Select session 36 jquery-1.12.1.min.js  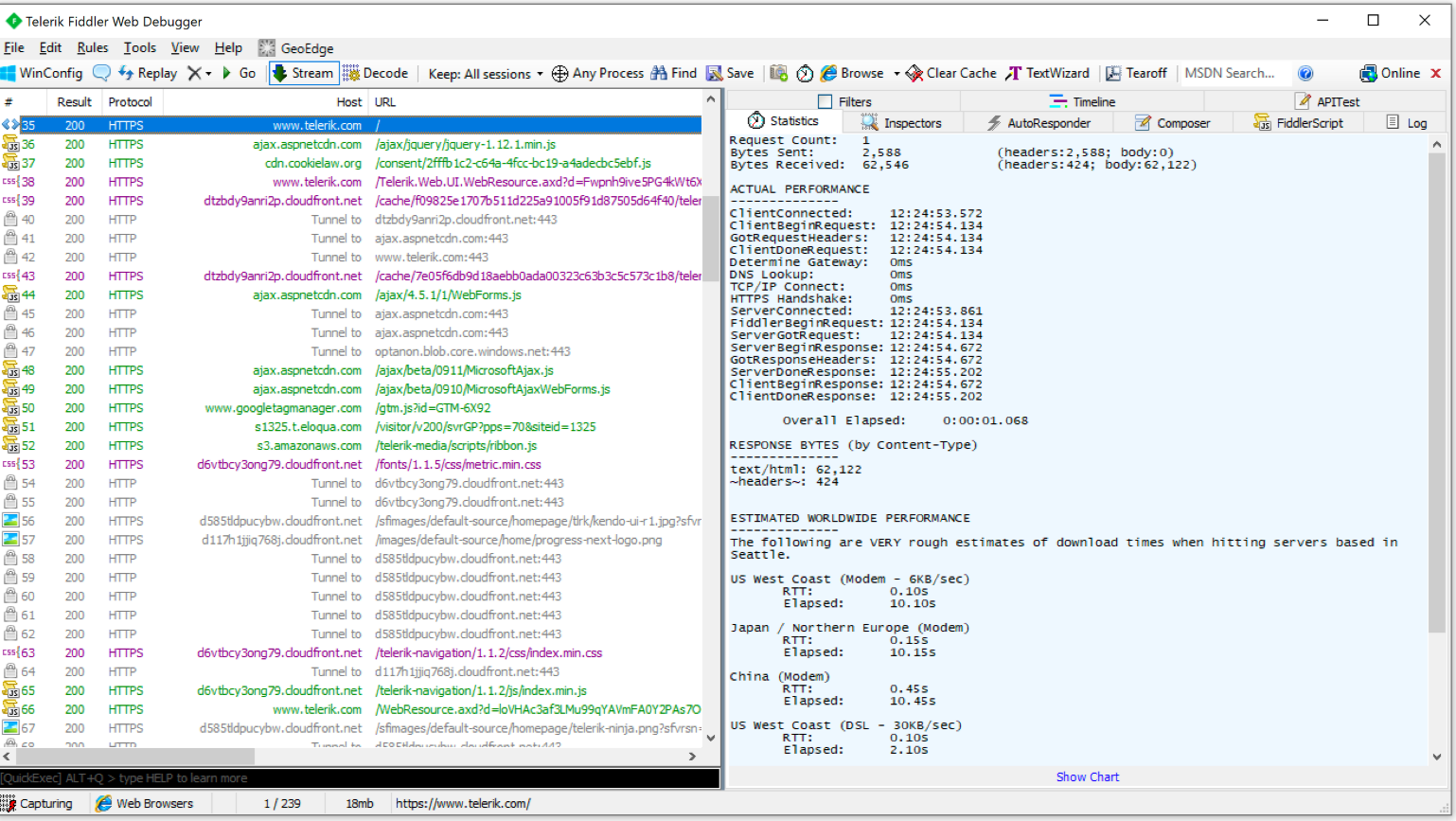[351, 144]
